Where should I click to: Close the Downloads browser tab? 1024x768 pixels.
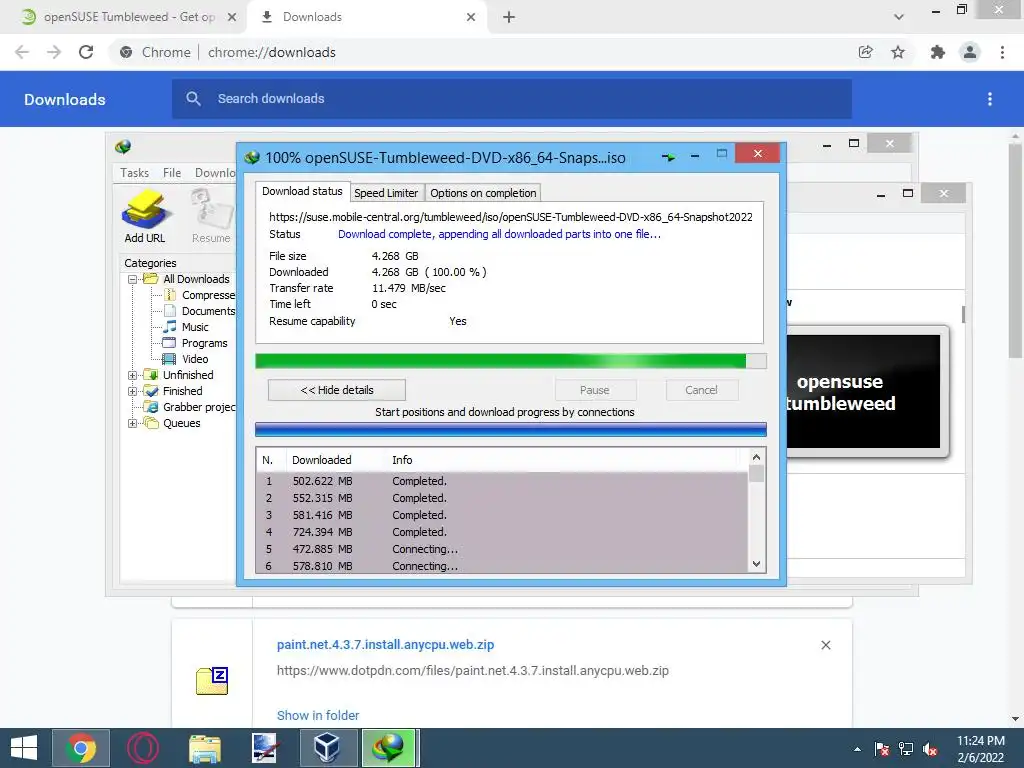tap(471, 17)
